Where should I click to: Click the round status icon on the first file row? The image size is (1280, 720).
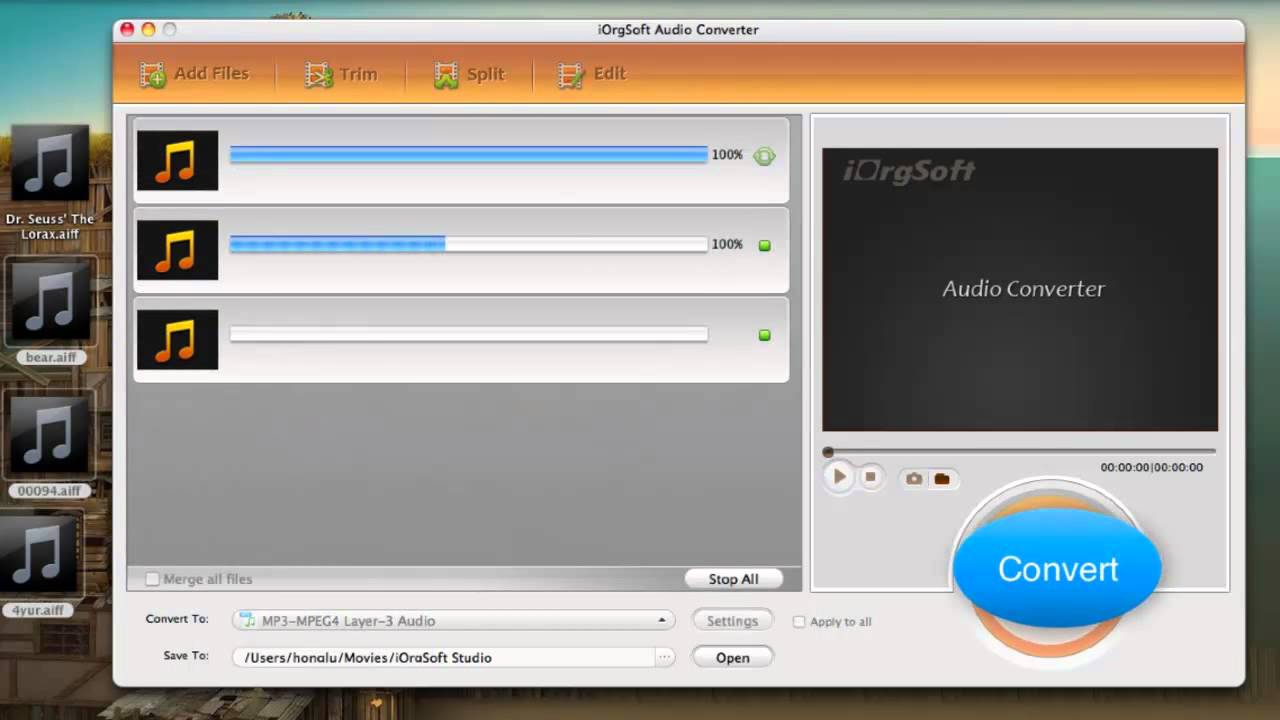[764, 156]
